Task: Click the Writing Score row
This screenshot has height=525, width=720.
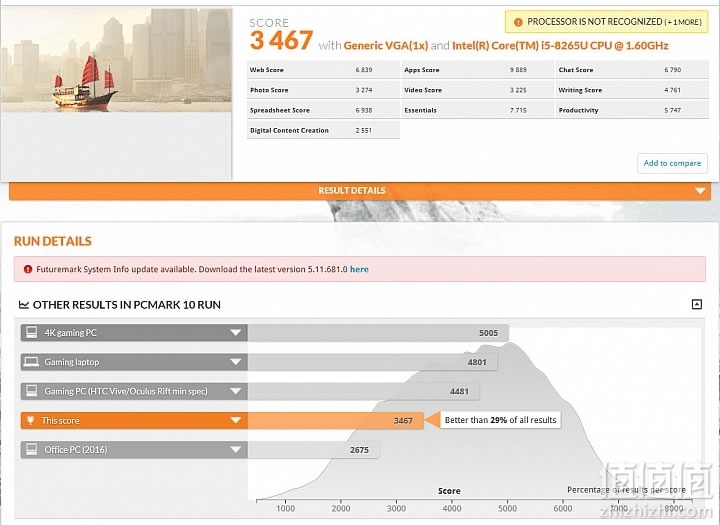Action: pos(632,90)
